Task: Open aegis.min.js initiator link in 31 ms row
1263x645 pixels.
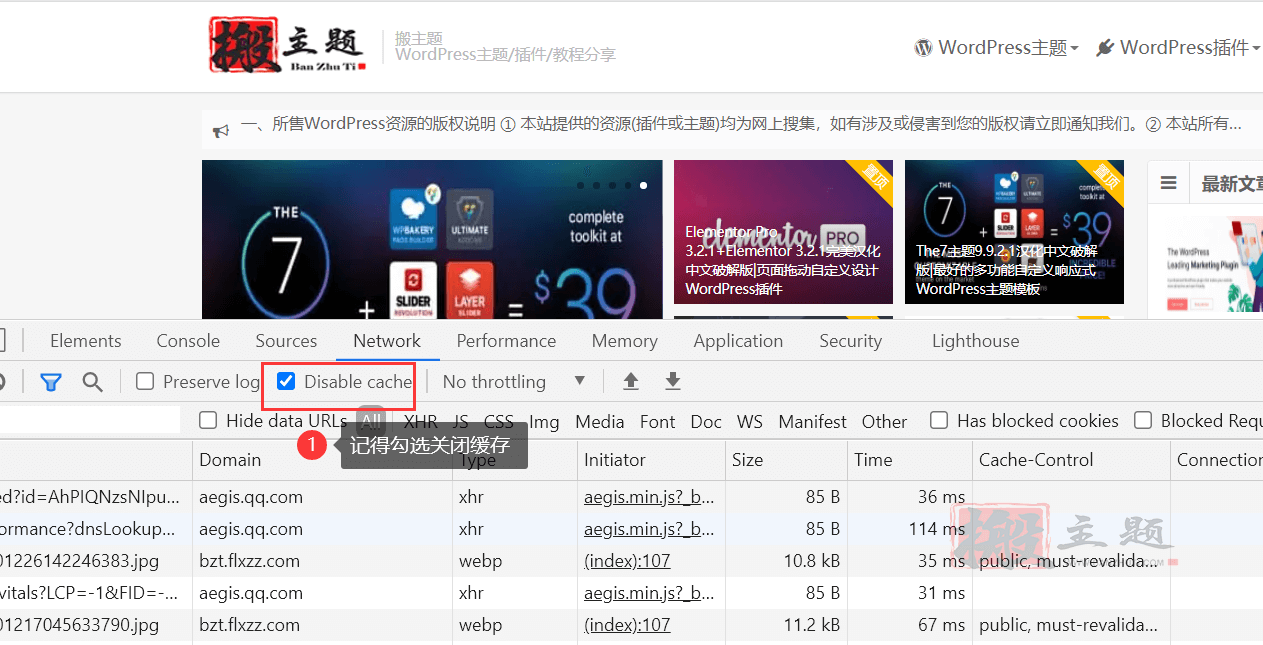Action: pyautogui.click(x=649, y=593)
